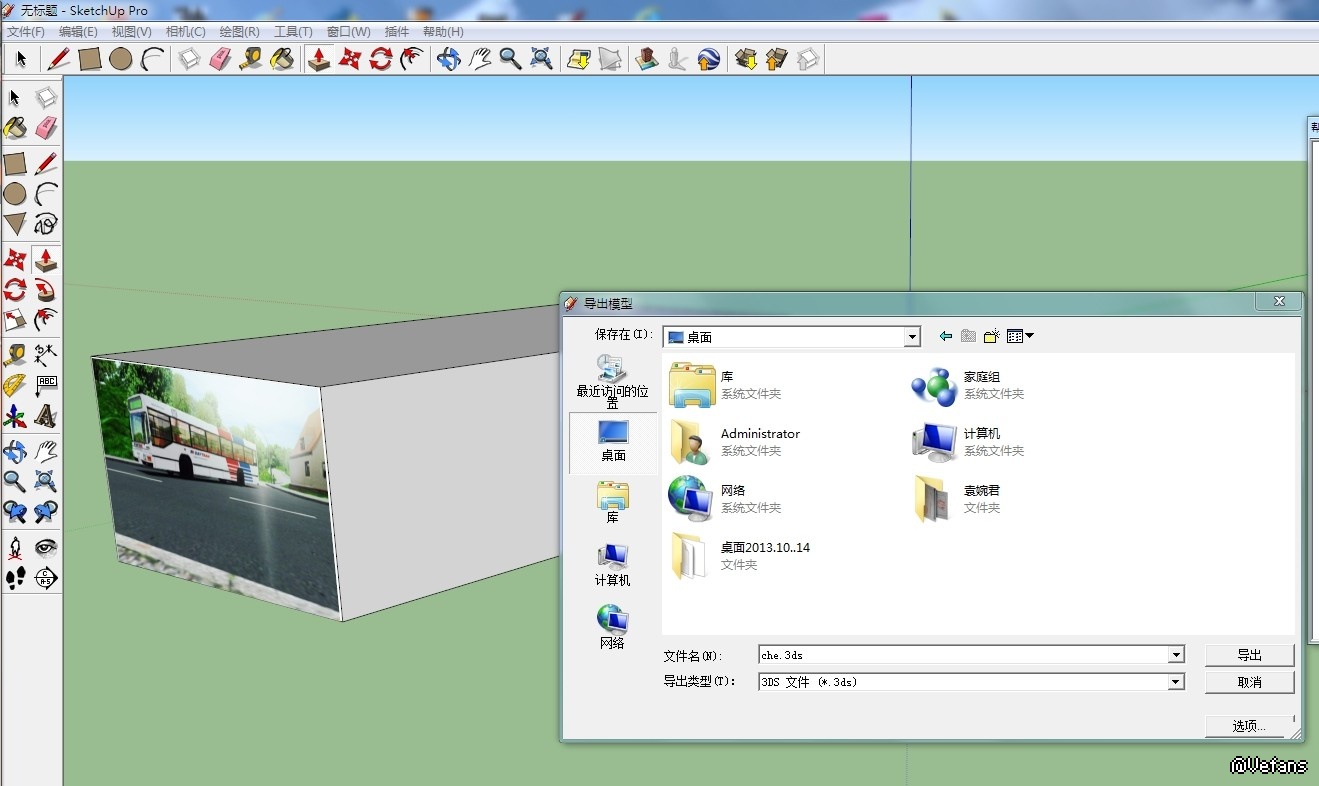Open the 相机(C) menu

(x=185, y=32)
